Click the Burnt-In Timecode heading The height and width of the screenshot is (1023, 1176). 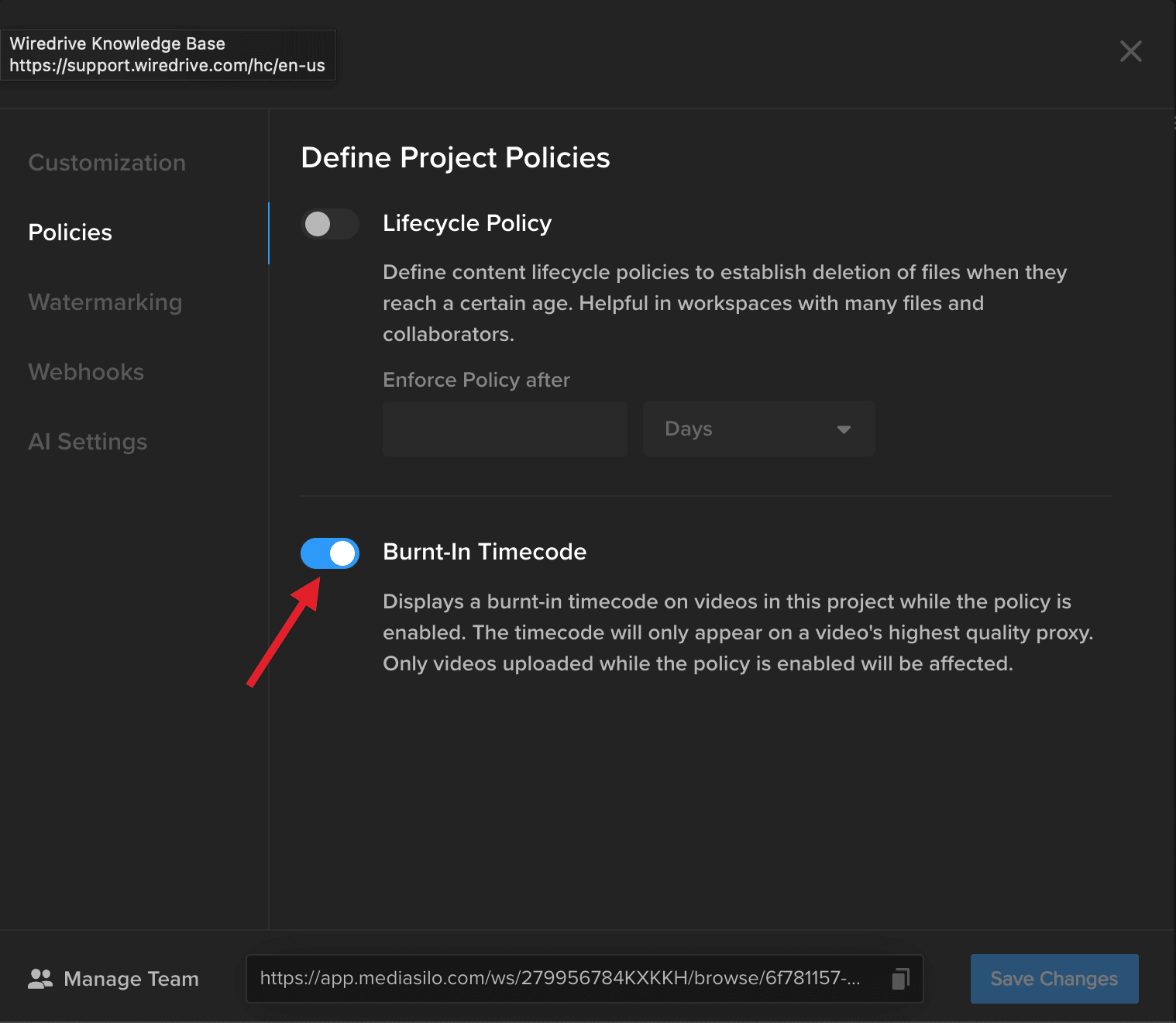(x=485, y=552)
